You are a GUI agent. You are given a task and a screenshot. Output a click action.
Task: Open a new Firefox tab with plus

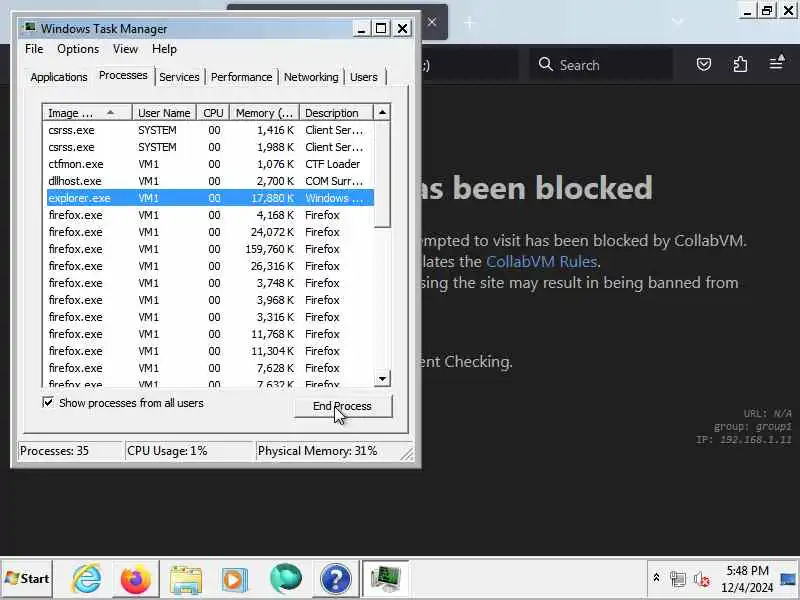(x=469, y=22)
